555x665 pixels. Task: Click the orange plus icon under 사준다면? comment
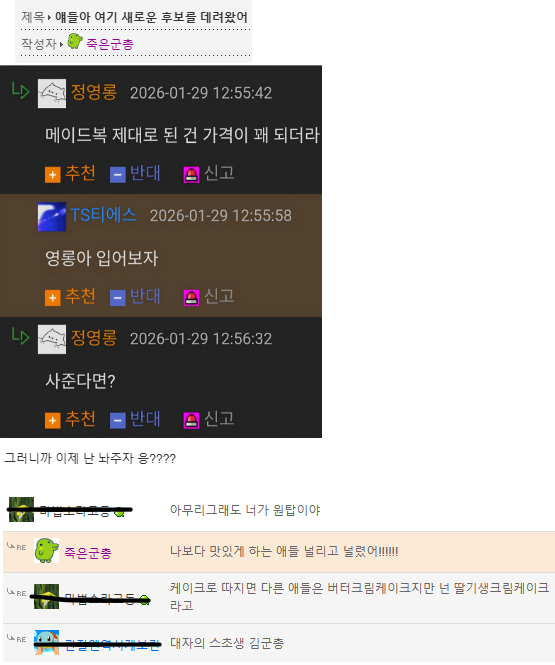pos(53,420)
